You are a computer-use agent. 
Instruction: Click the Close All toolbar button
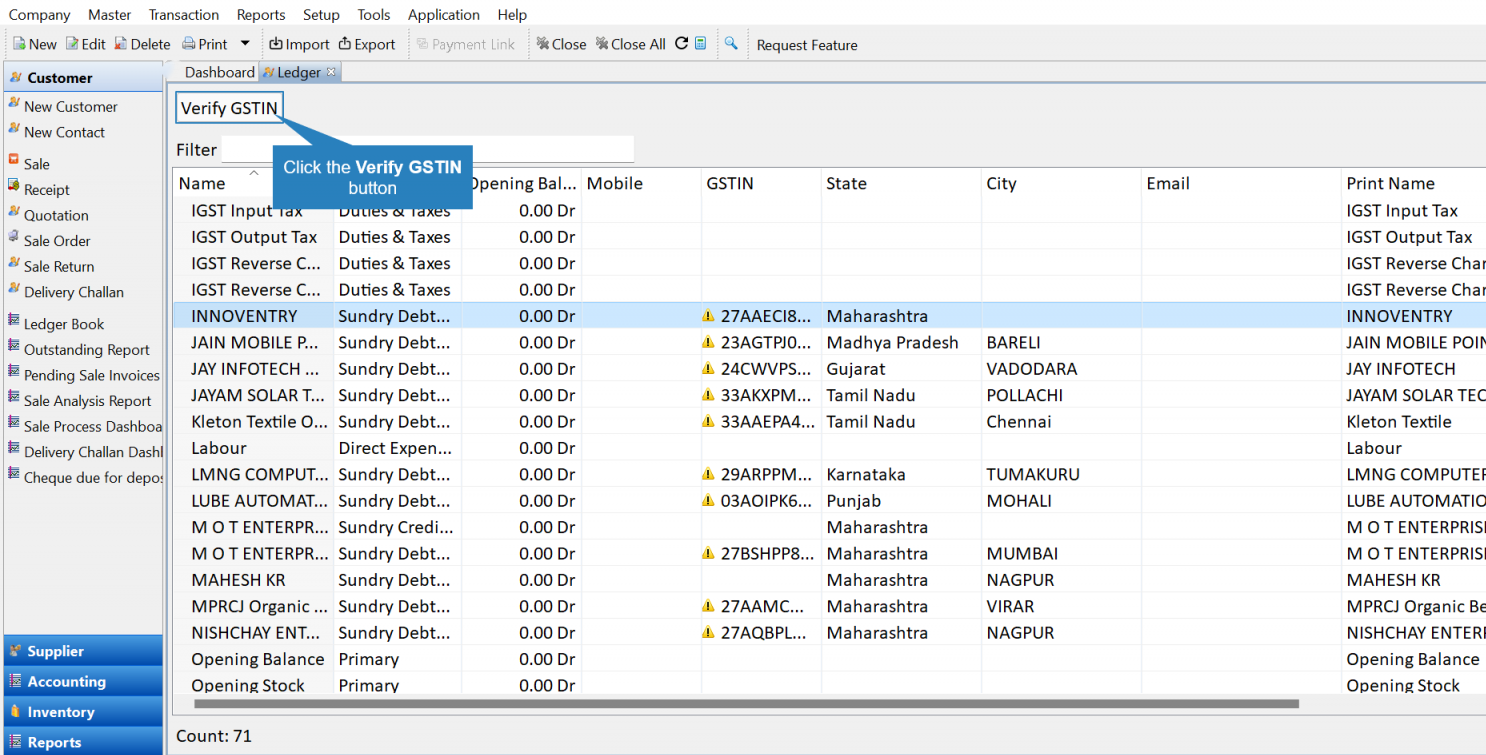coord(630,44)
